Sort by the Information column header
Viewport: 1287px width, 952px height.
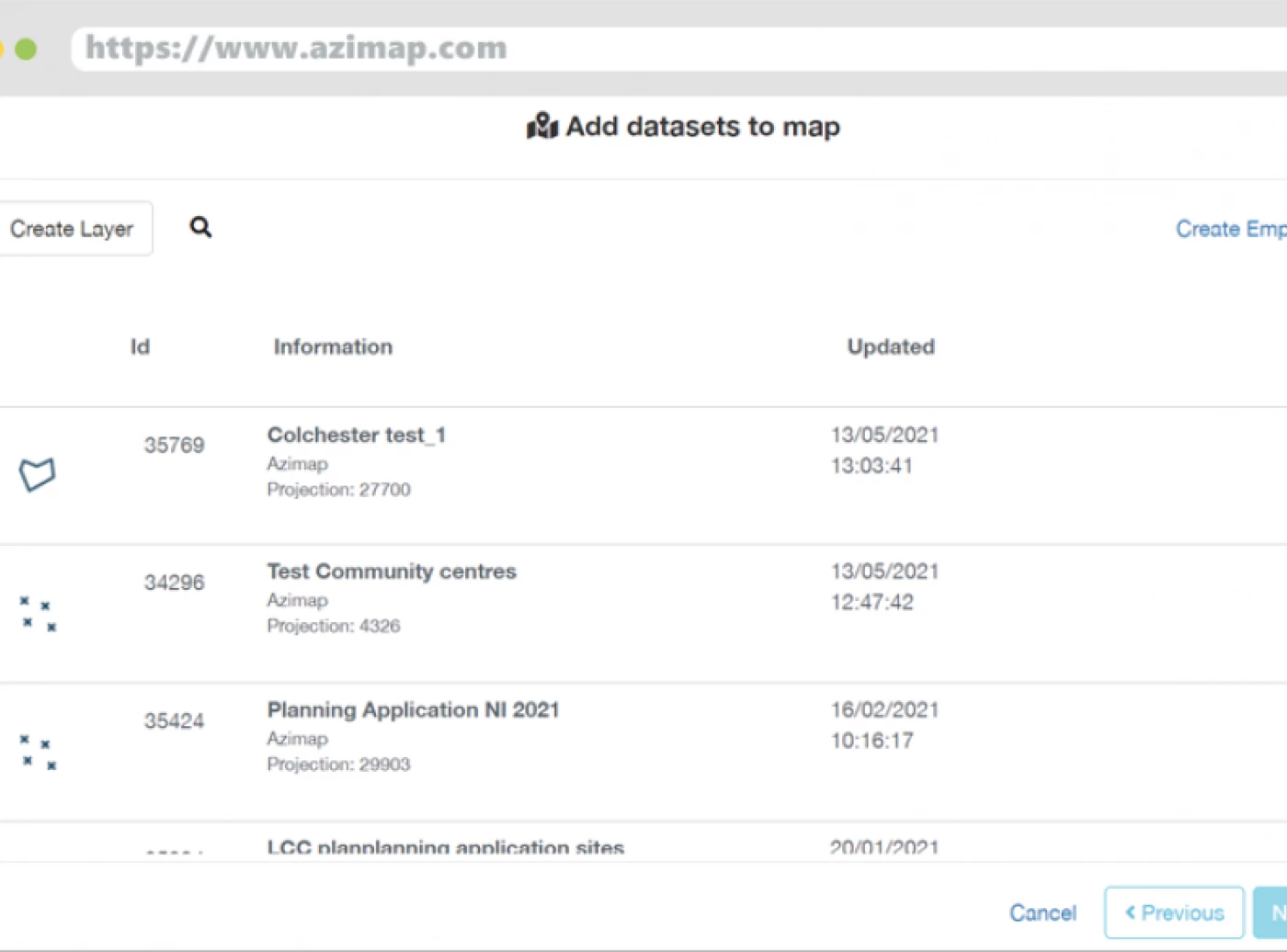pos(333,346)
